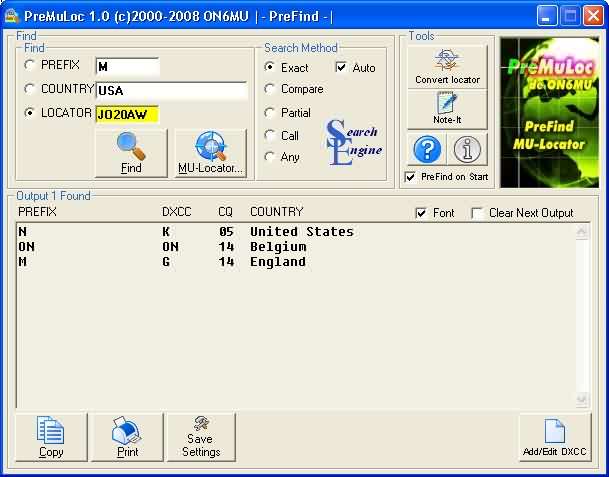
Task: Toggle the Auto checkbox
Action: [x=341, y=68]
